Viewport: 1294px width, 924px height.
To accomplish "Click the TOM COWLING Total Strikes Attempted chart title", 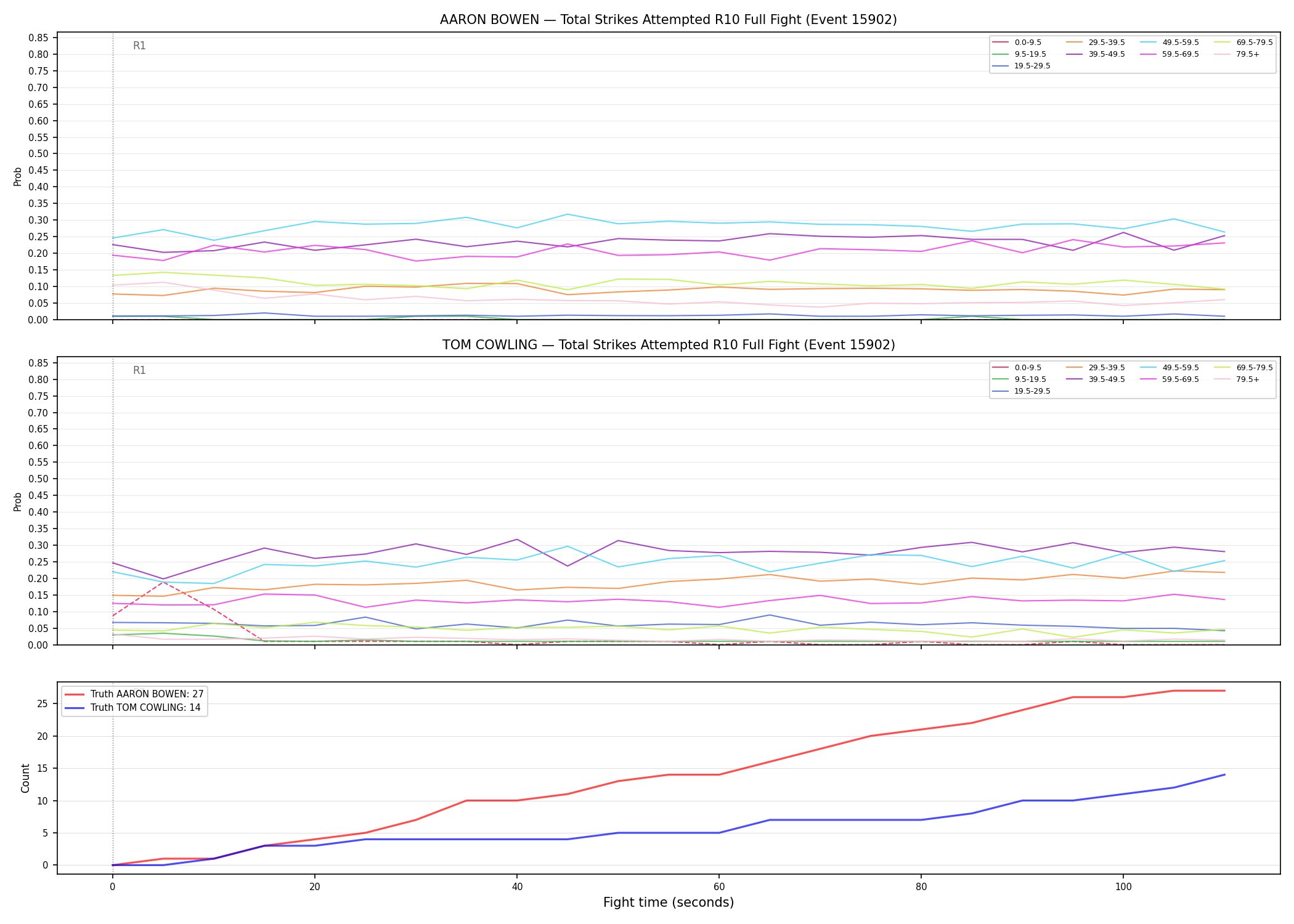I will pyautogui.click(x=668, y=345).
